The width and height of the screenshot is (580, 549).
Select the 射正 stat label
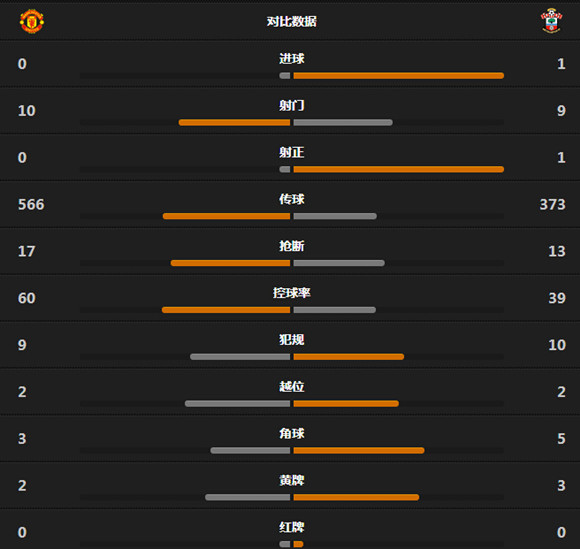point(291,152)
